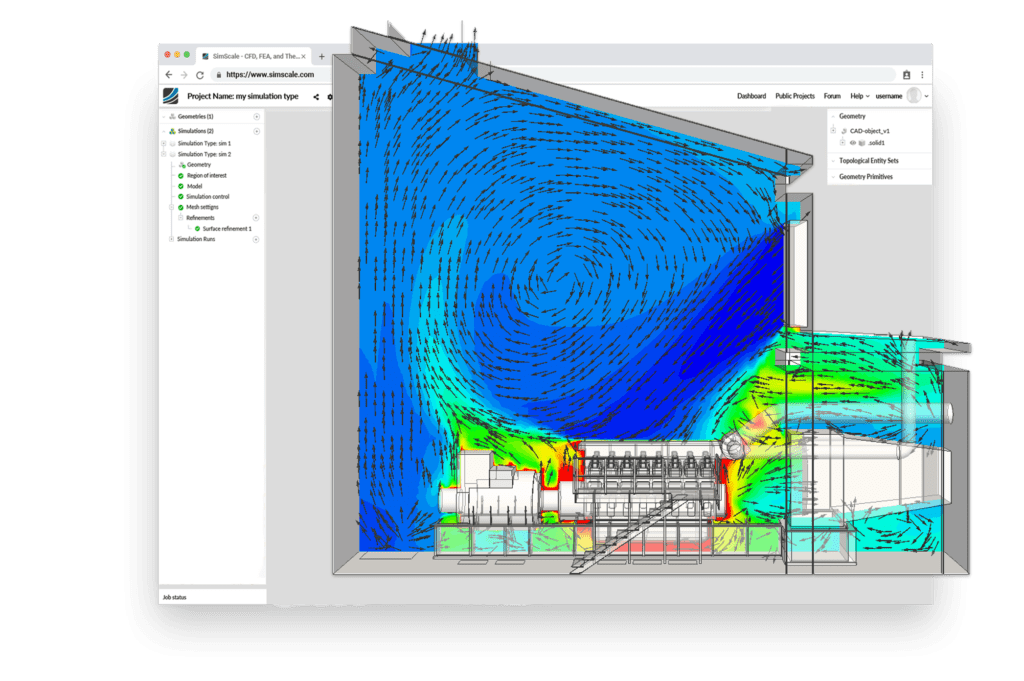Select Surface refinement 1 in the tree
The image size is (1024, 681).
point(226,228)
